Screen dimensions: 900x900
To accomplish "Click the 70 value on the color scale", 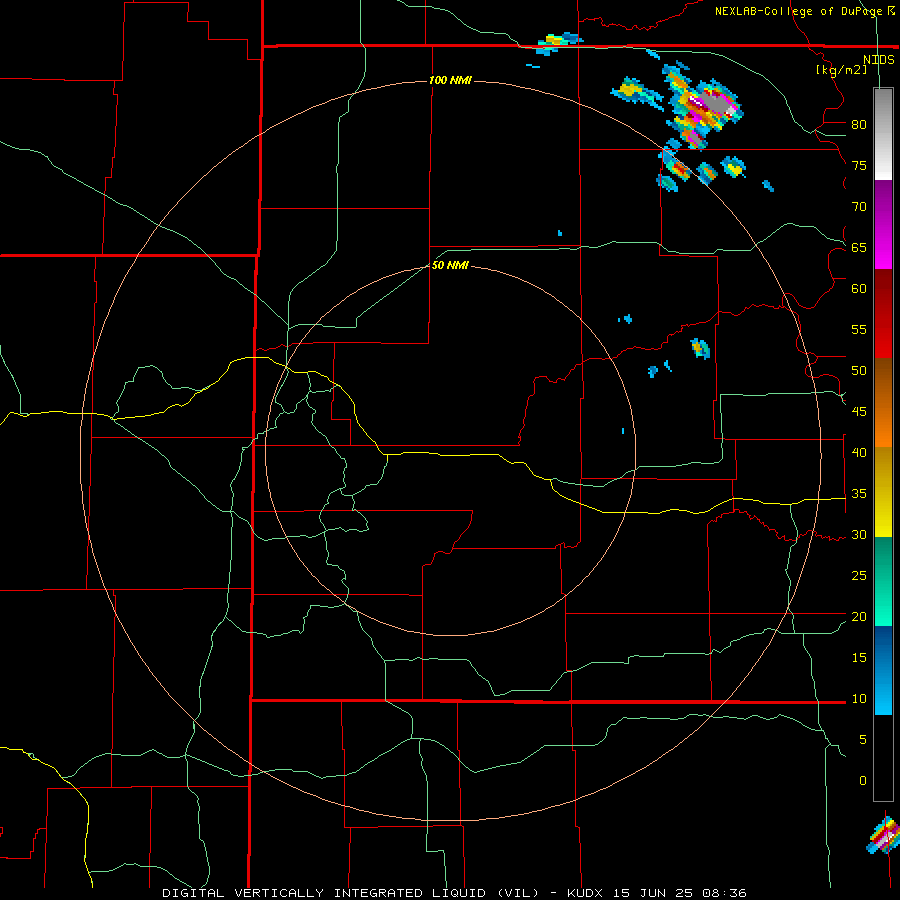I will click(859, 207).
